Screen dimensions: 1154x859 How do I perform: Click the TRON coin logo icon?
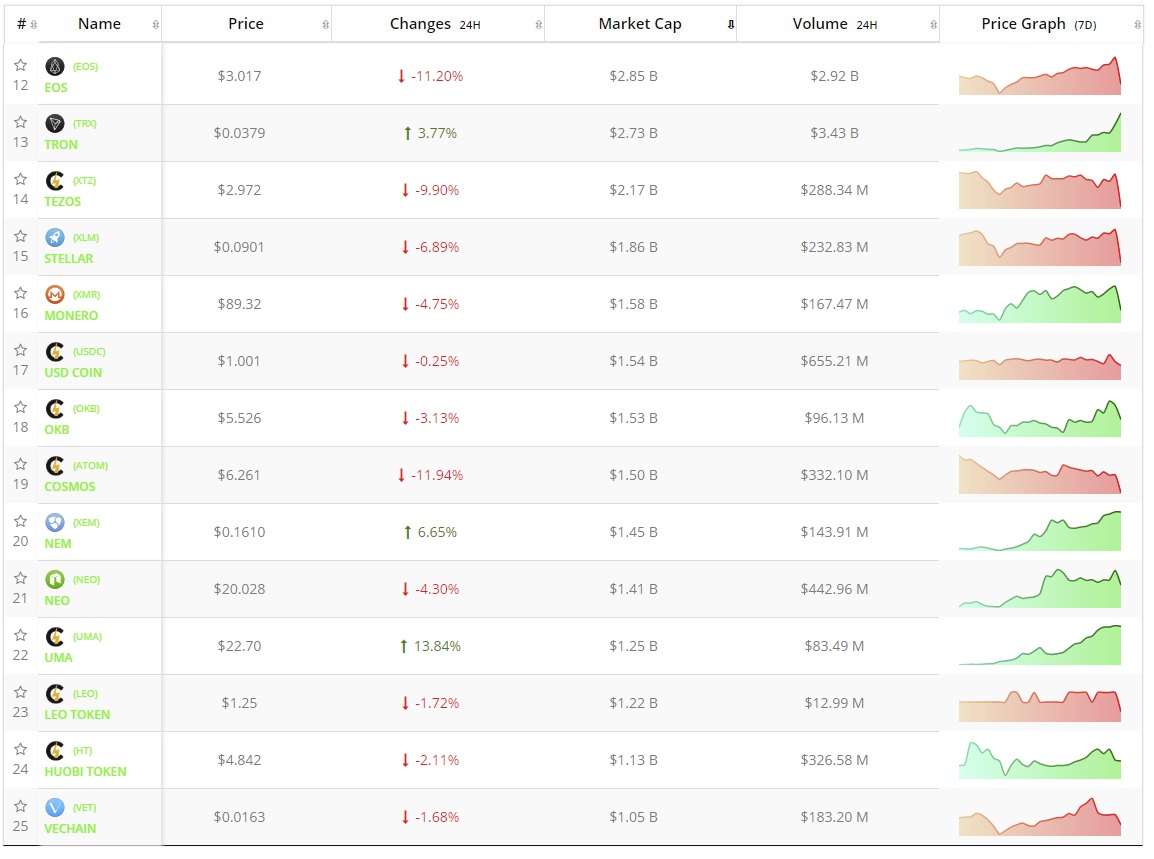pyautogui.click(x=55, y=123)
